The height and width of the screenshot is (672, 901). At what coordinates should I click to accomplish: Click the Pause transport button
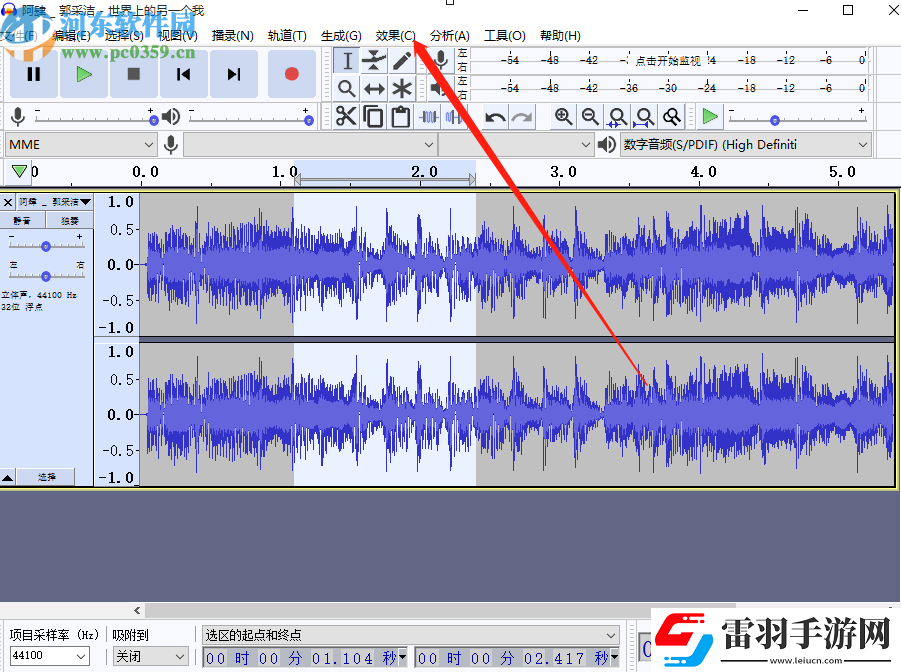(34, 74)
